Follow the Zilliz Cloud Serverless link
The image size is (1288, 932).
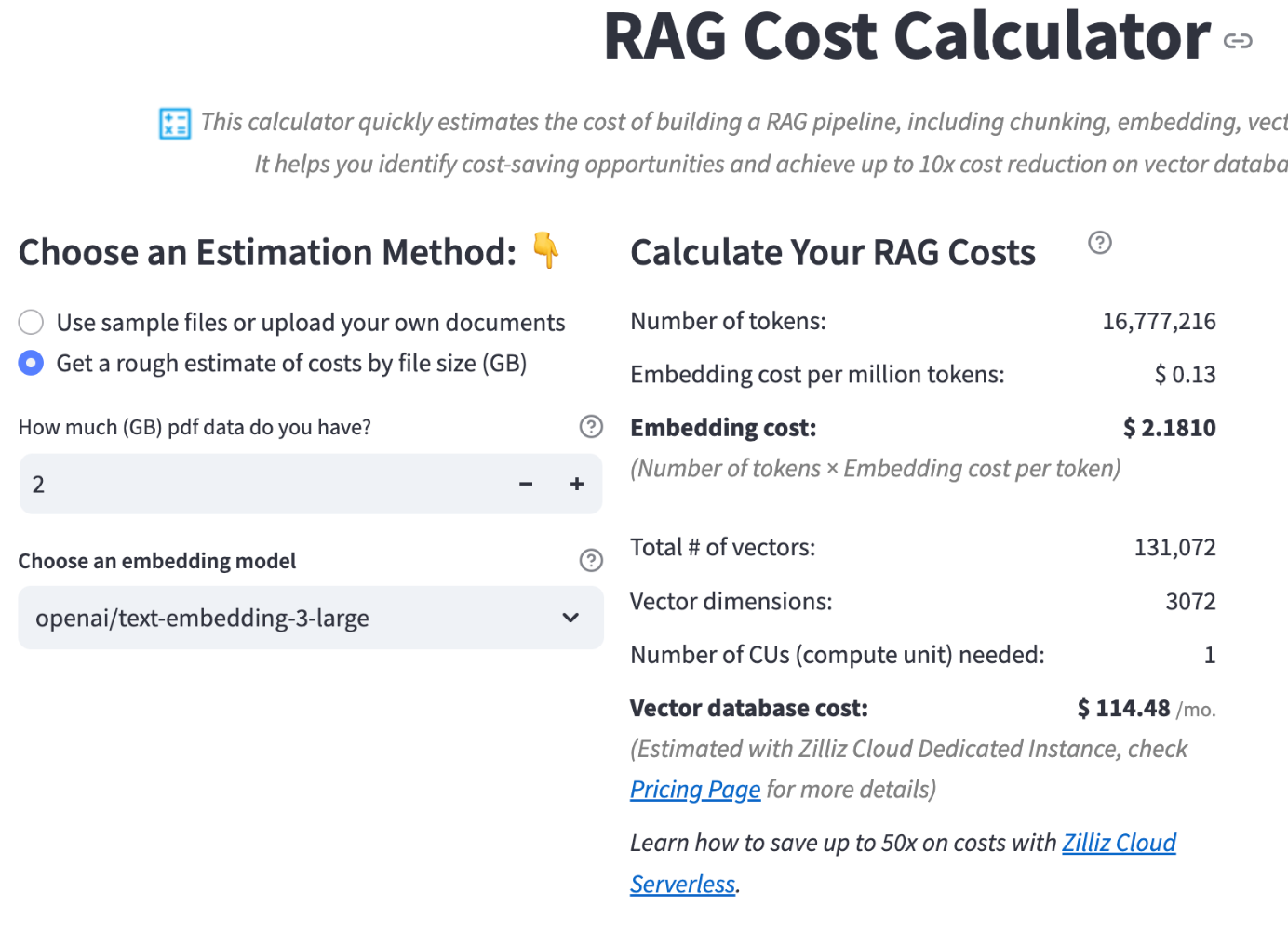pyautogui.click(x=1119, y=843)
